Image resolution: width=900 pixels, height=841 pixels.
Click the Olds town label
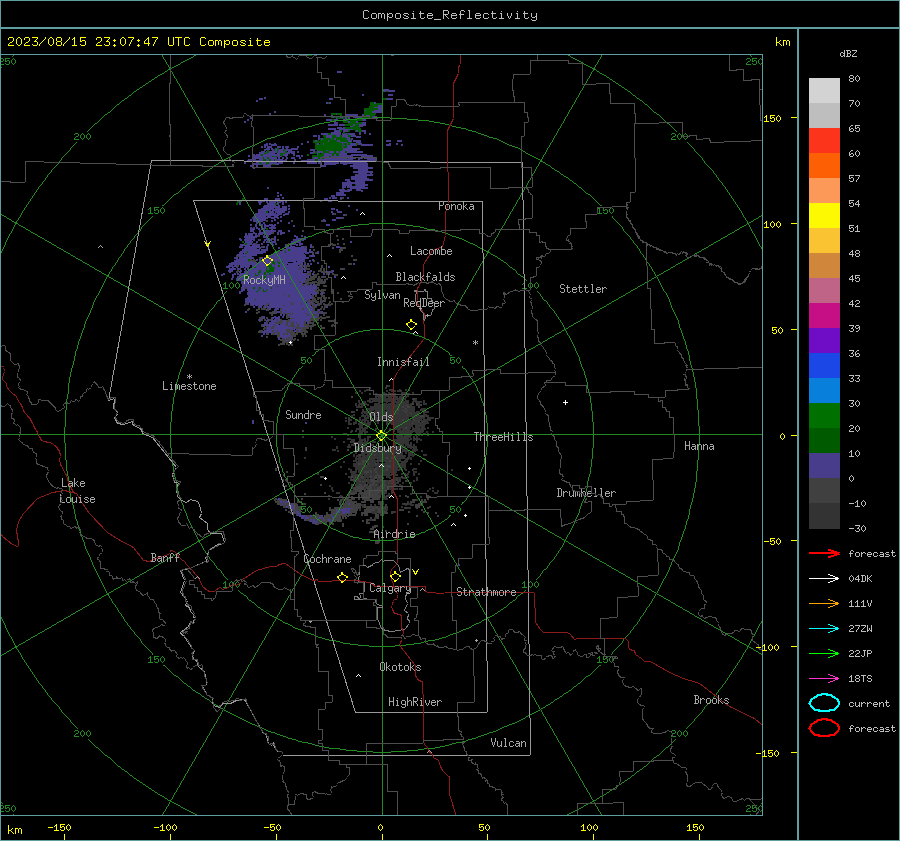(x=381, y=417)
